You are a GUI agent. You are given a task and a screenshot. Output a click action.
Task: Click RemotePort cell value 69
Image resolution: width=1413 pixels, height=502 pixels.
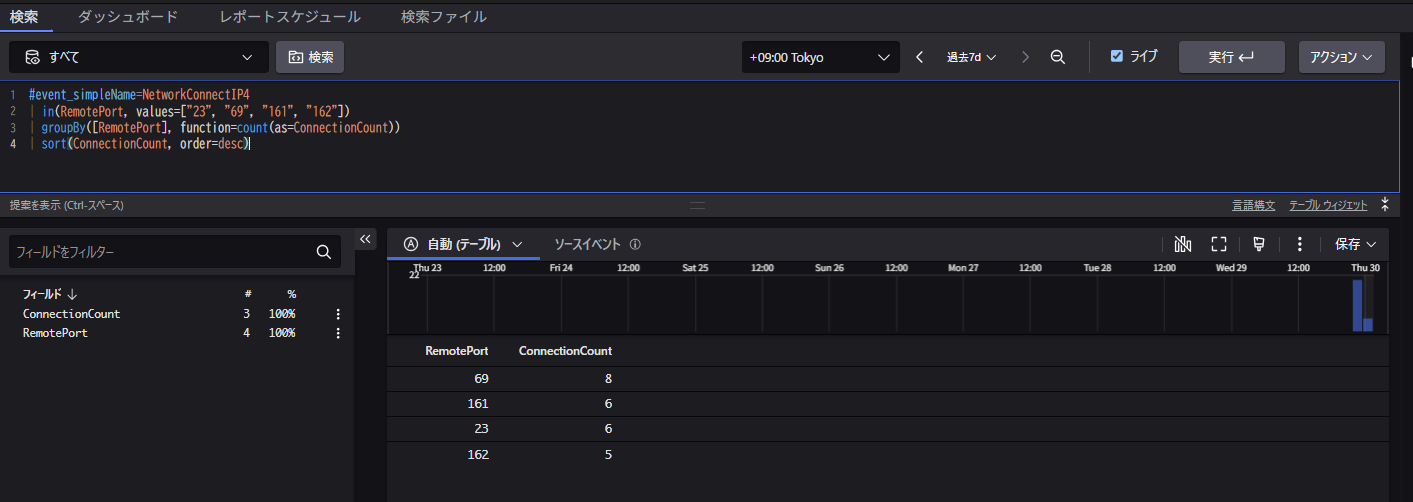(x=481, y=379)
